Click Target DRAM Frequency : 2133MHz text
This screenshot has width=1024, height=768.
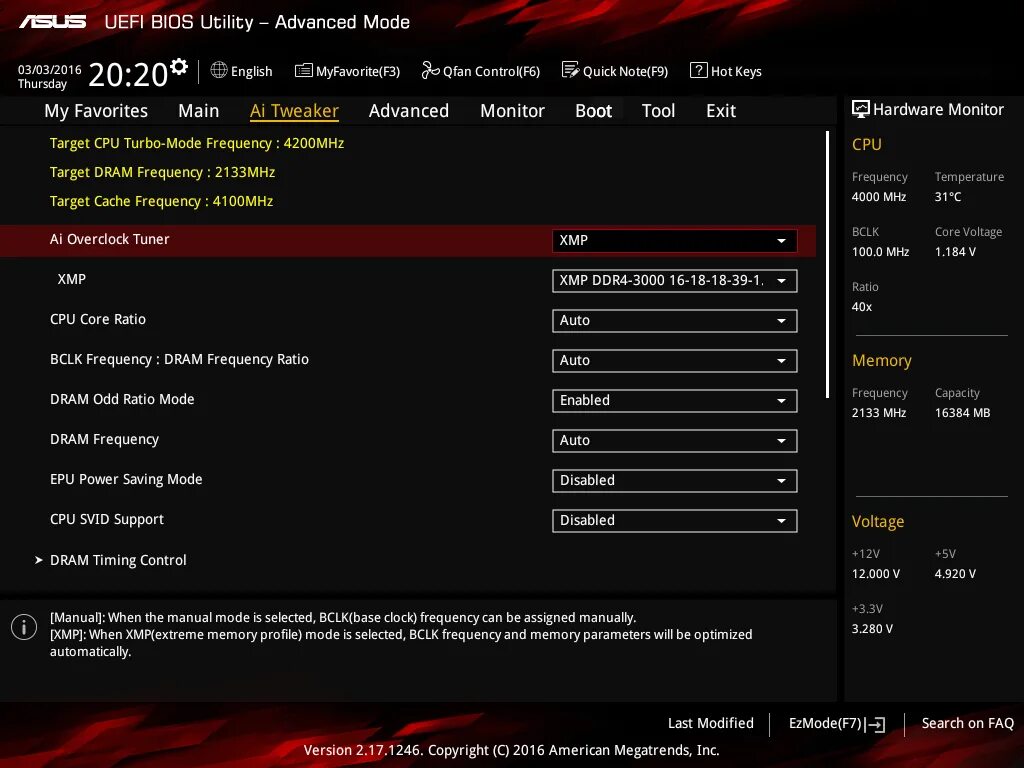pyautogui.click(x=162, y=172)
